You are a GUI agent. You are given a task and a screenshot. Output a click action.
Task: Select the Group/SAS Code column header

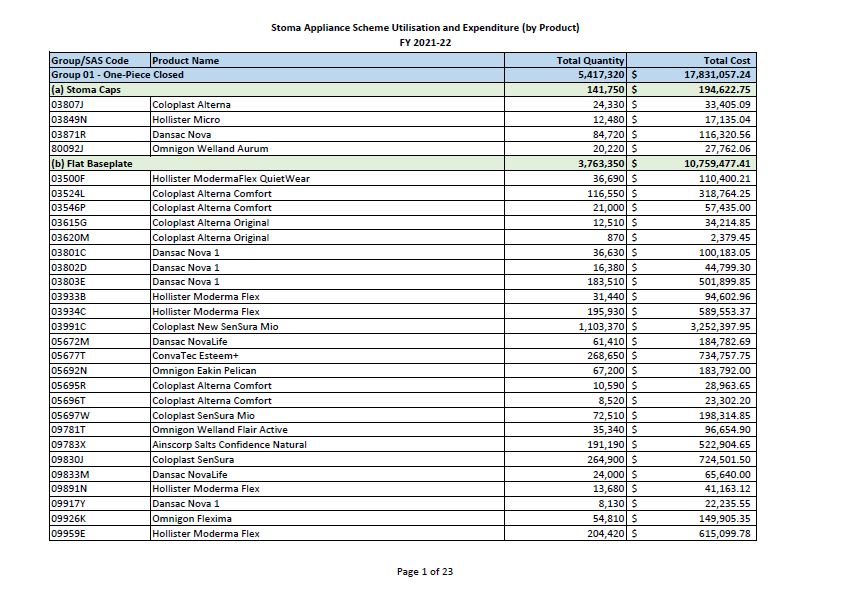pyautogui.click(x=100, y=60)
